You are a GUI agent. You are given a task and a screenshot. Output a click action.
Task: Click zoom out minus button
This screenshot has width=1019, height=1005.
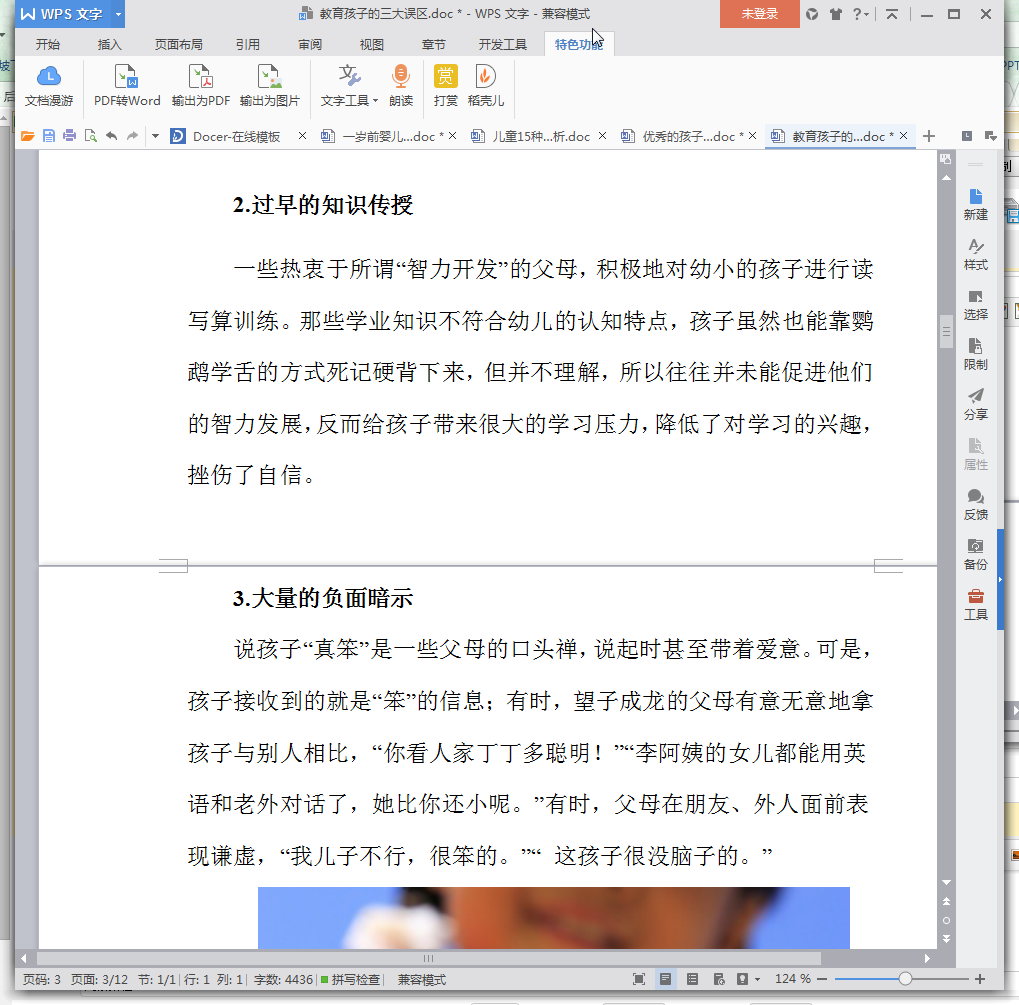click(x=822, y=979)
